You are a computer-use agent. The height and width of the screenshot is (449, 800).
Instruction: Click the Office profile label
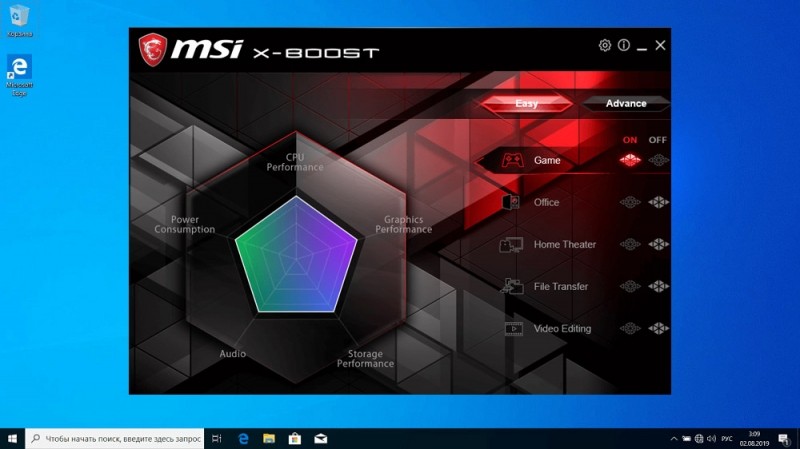(546, 202)
